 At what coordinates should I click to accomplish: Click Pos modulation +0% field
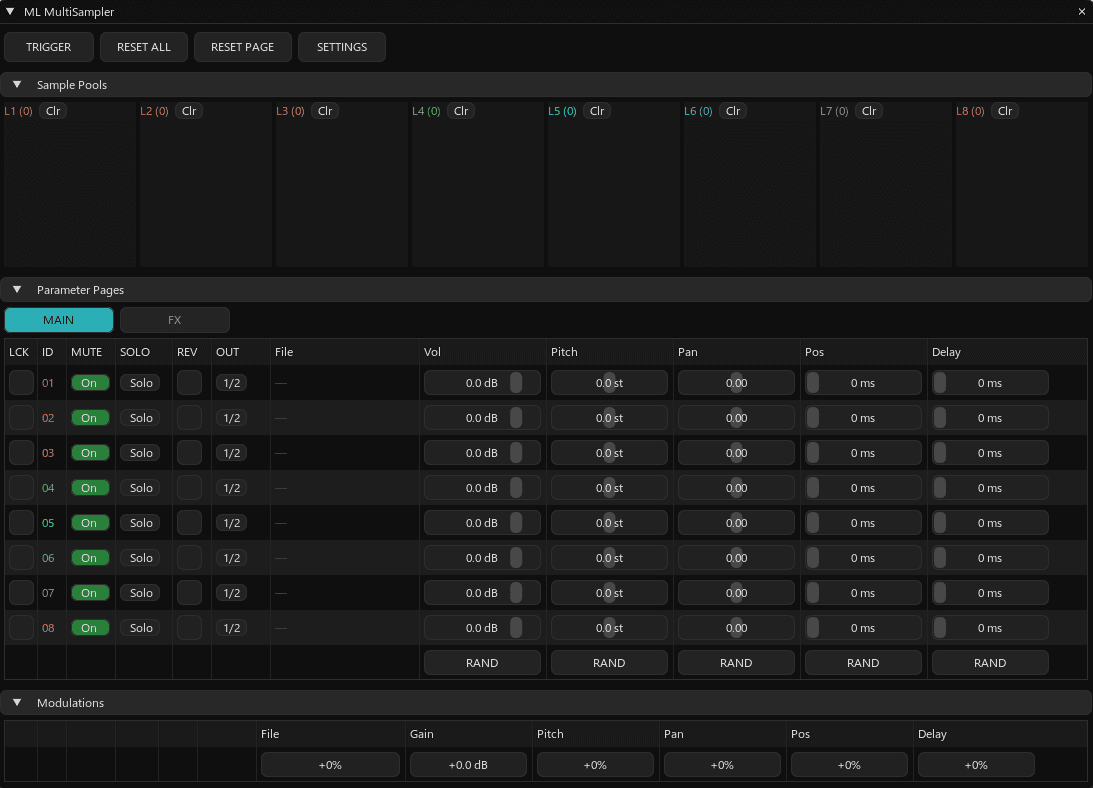[x=849, y=765]
